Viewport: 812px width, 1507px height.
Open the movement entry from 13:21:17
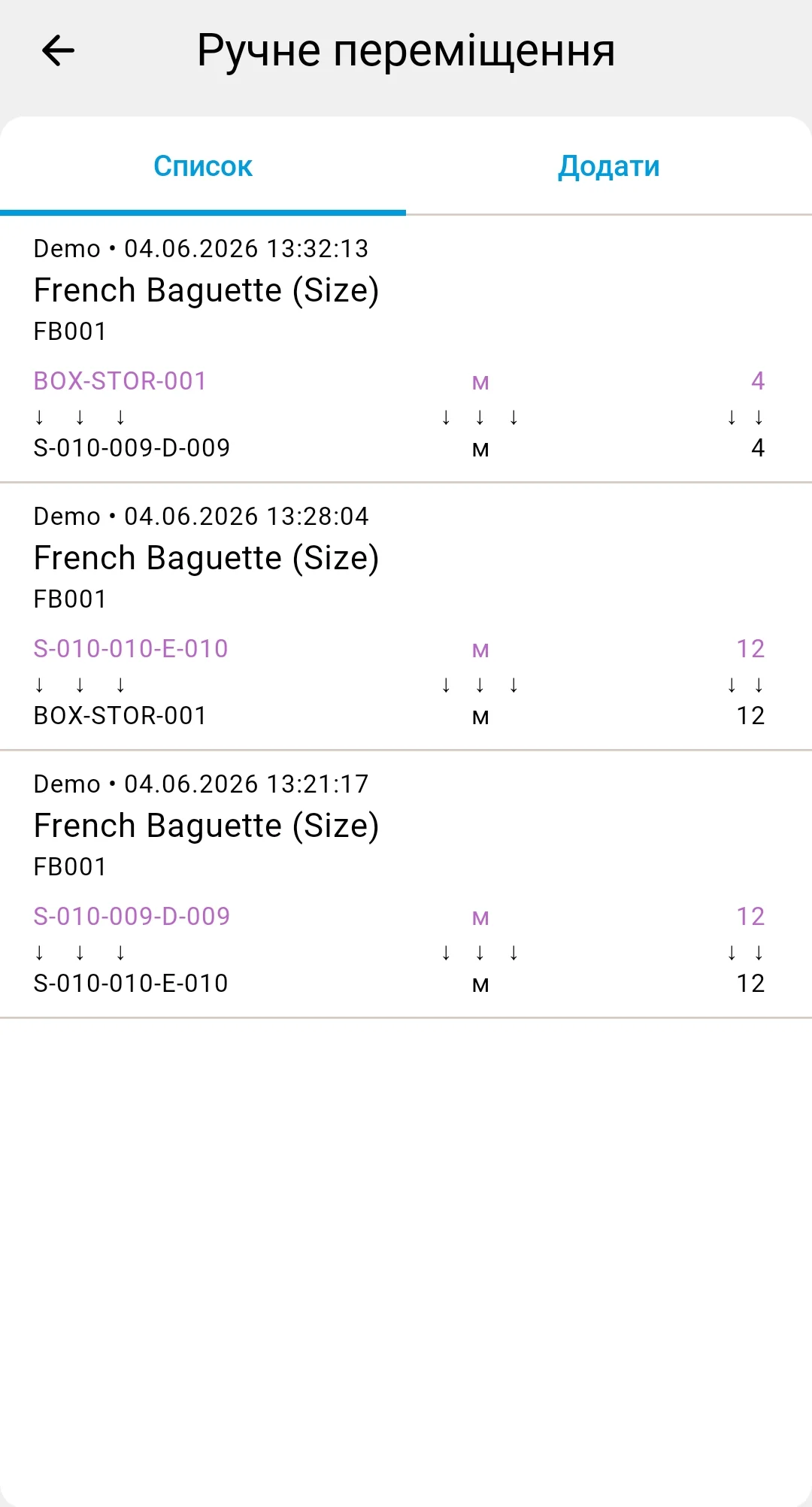406,884
